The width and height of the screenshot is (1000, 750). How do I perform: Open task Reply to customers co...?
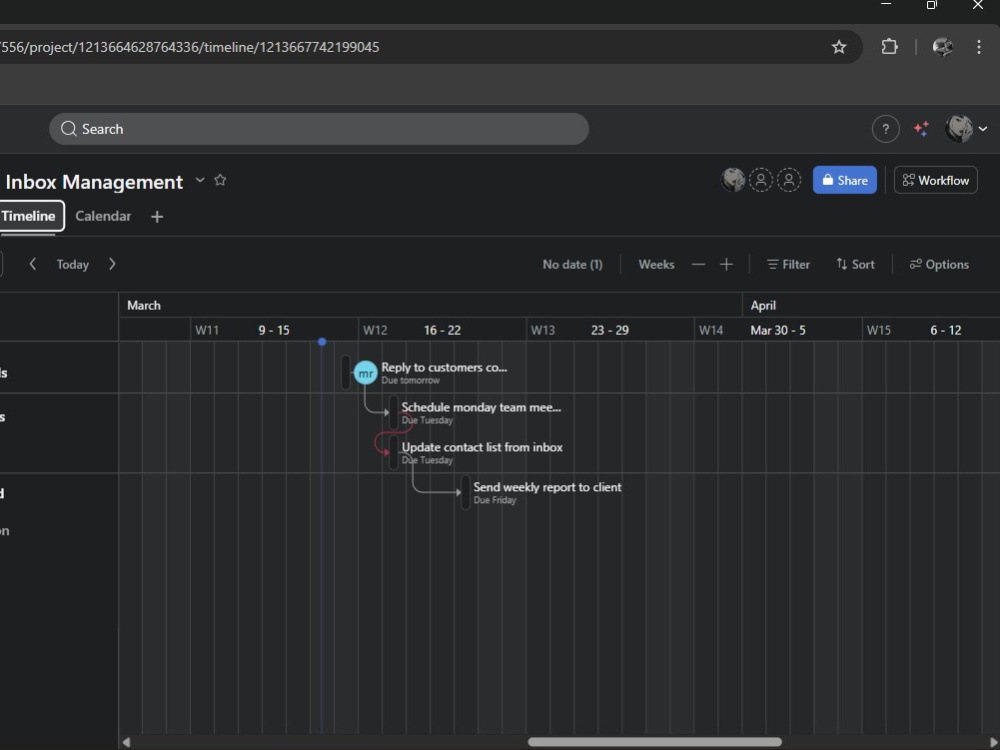444,367
